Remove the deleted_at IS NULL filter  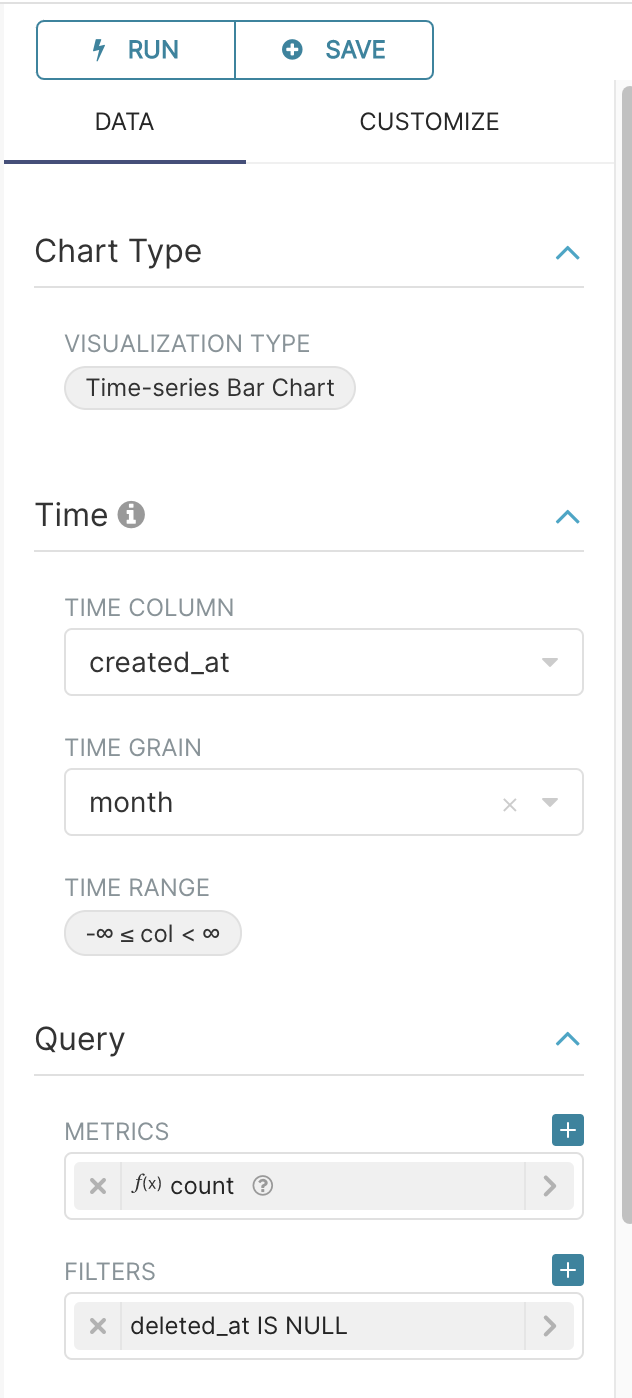tap(98, 1326)
